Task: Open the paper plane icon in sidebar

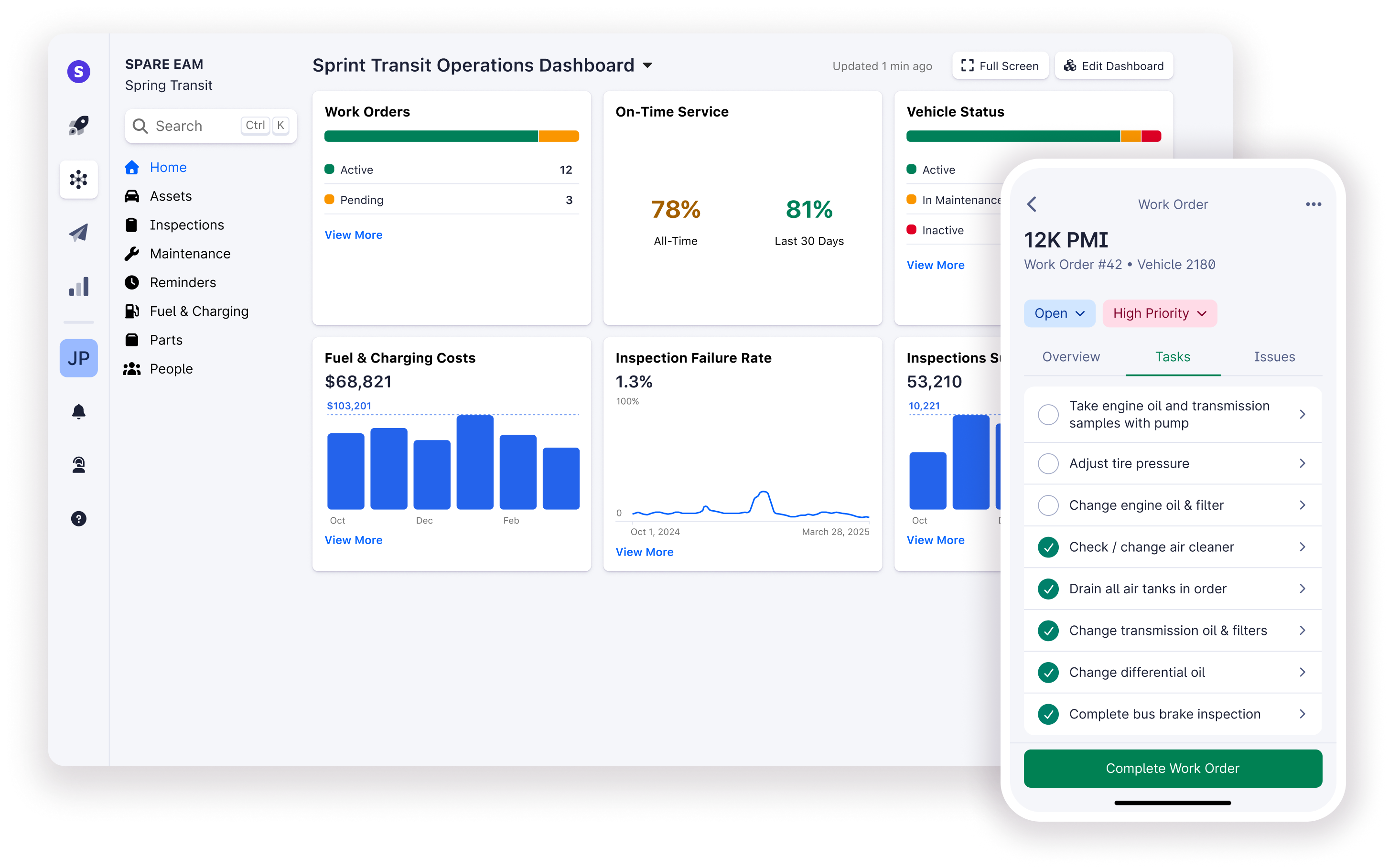Action: [79, 233]
